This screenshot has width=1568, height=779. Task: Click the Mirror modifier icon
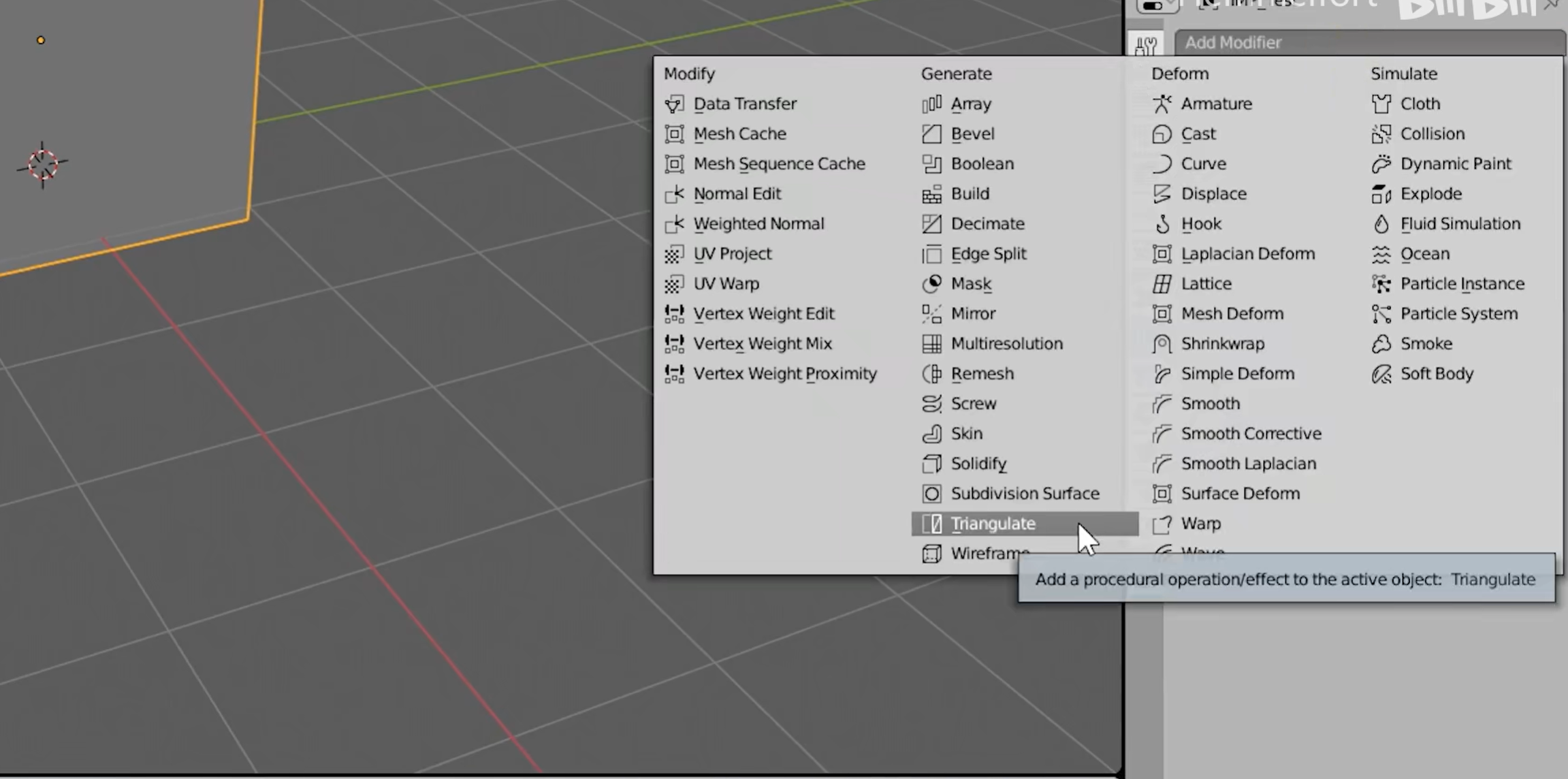tap(931, 313)
